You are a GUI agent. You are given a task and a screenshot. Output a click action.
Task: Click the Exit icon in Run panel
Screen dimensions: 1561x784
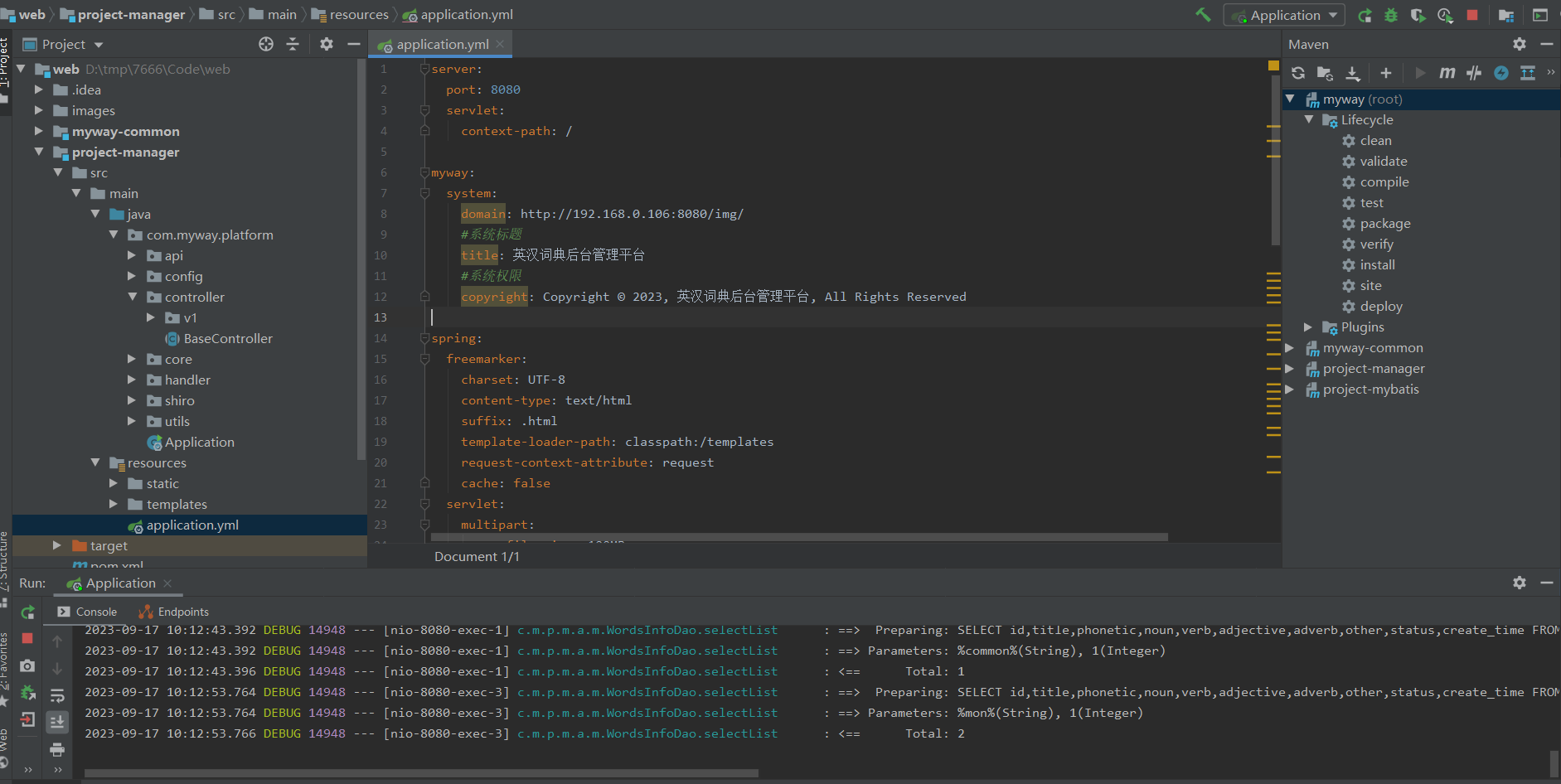point(27,719)
